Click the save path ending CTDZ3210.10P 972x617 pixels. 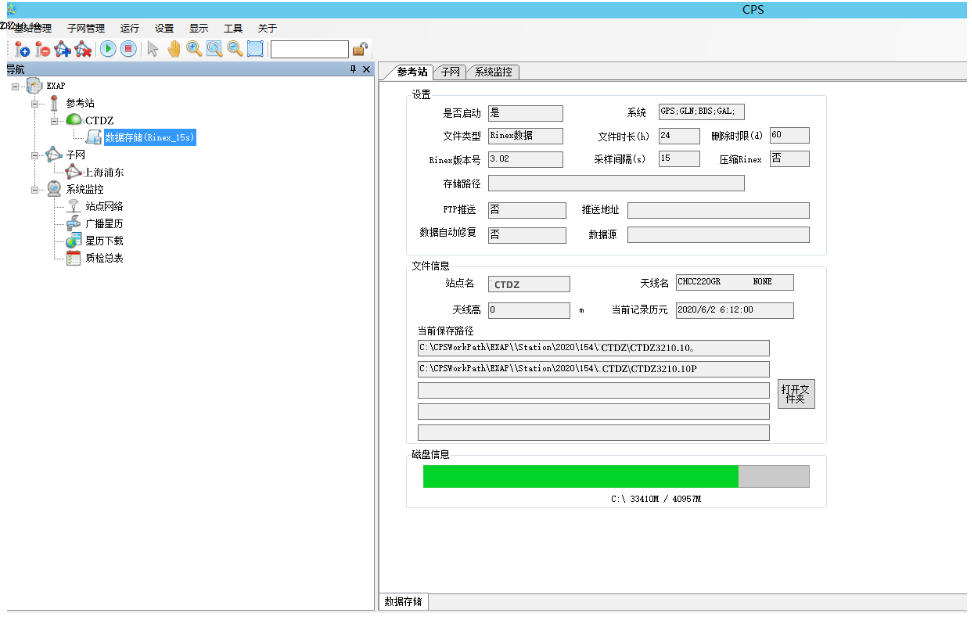coord(593,369)
